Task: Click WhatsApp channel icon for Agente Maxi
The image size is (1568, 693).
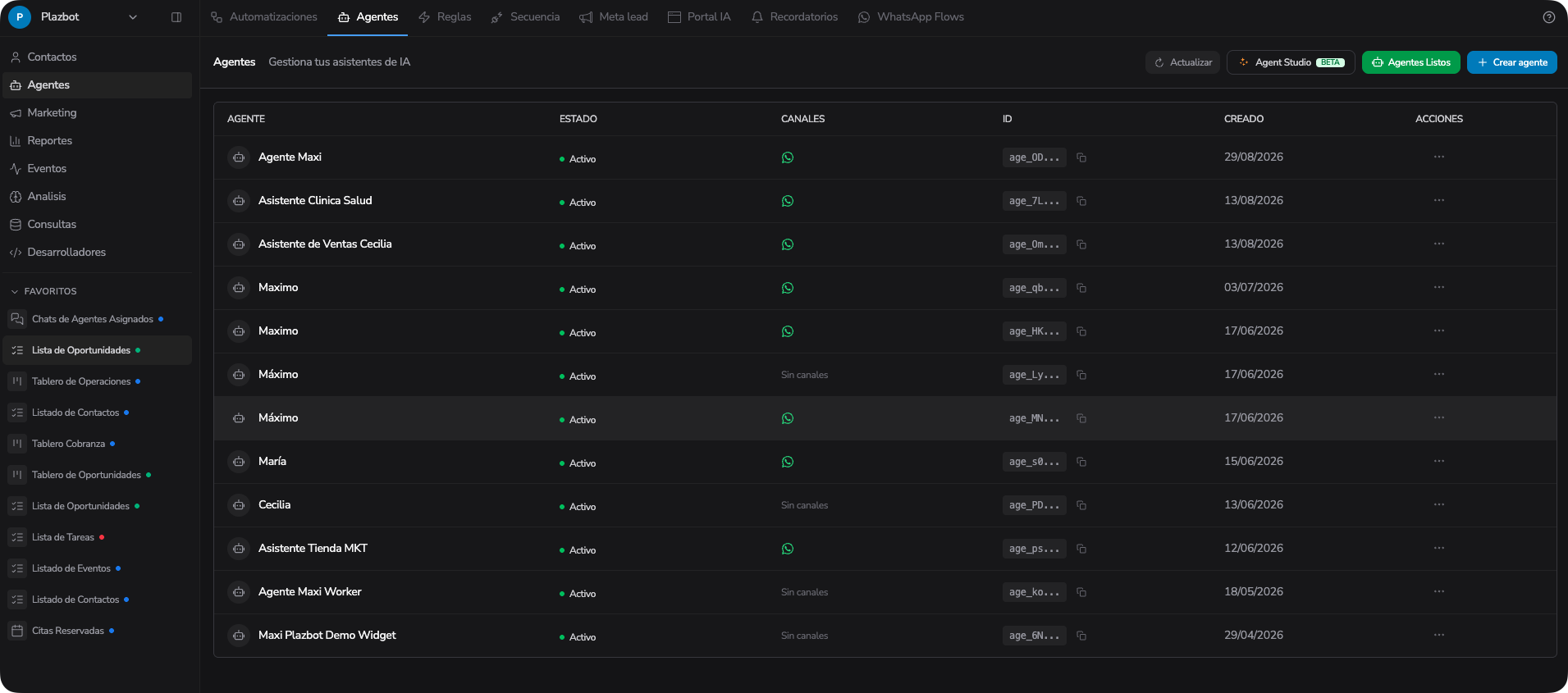Action: click(788, 157)
